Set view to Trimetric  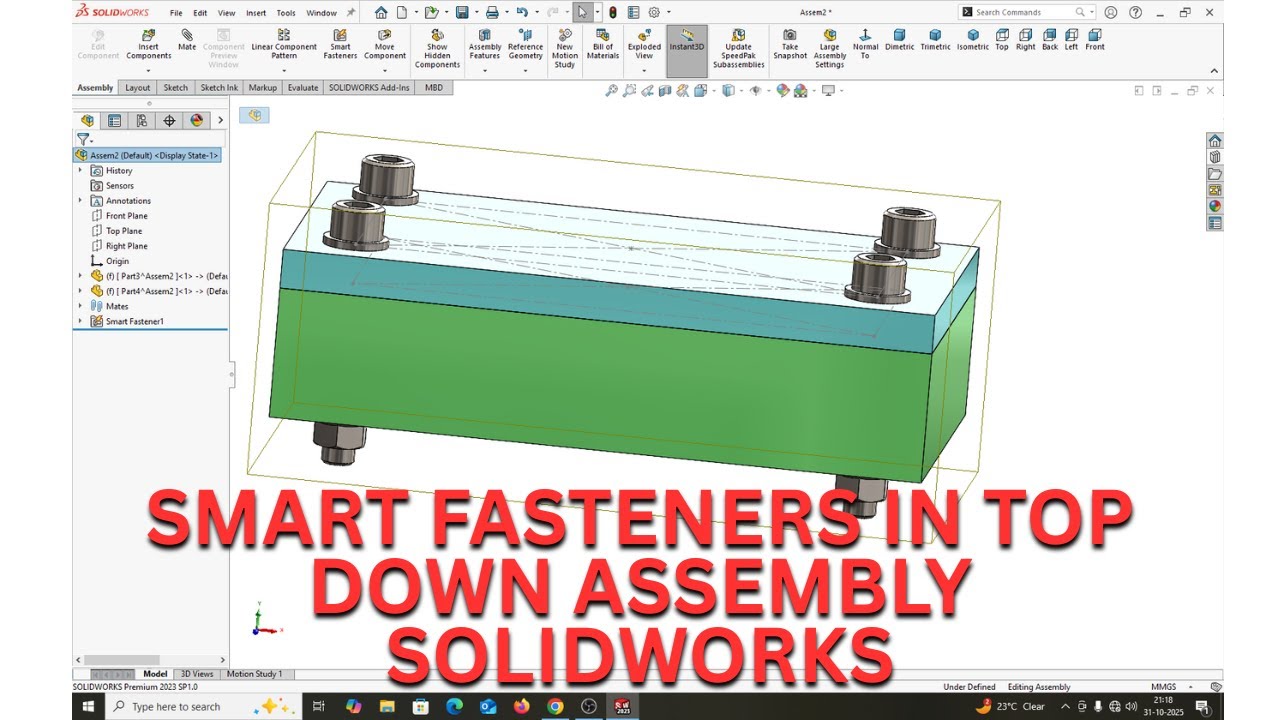click(936, 40)
